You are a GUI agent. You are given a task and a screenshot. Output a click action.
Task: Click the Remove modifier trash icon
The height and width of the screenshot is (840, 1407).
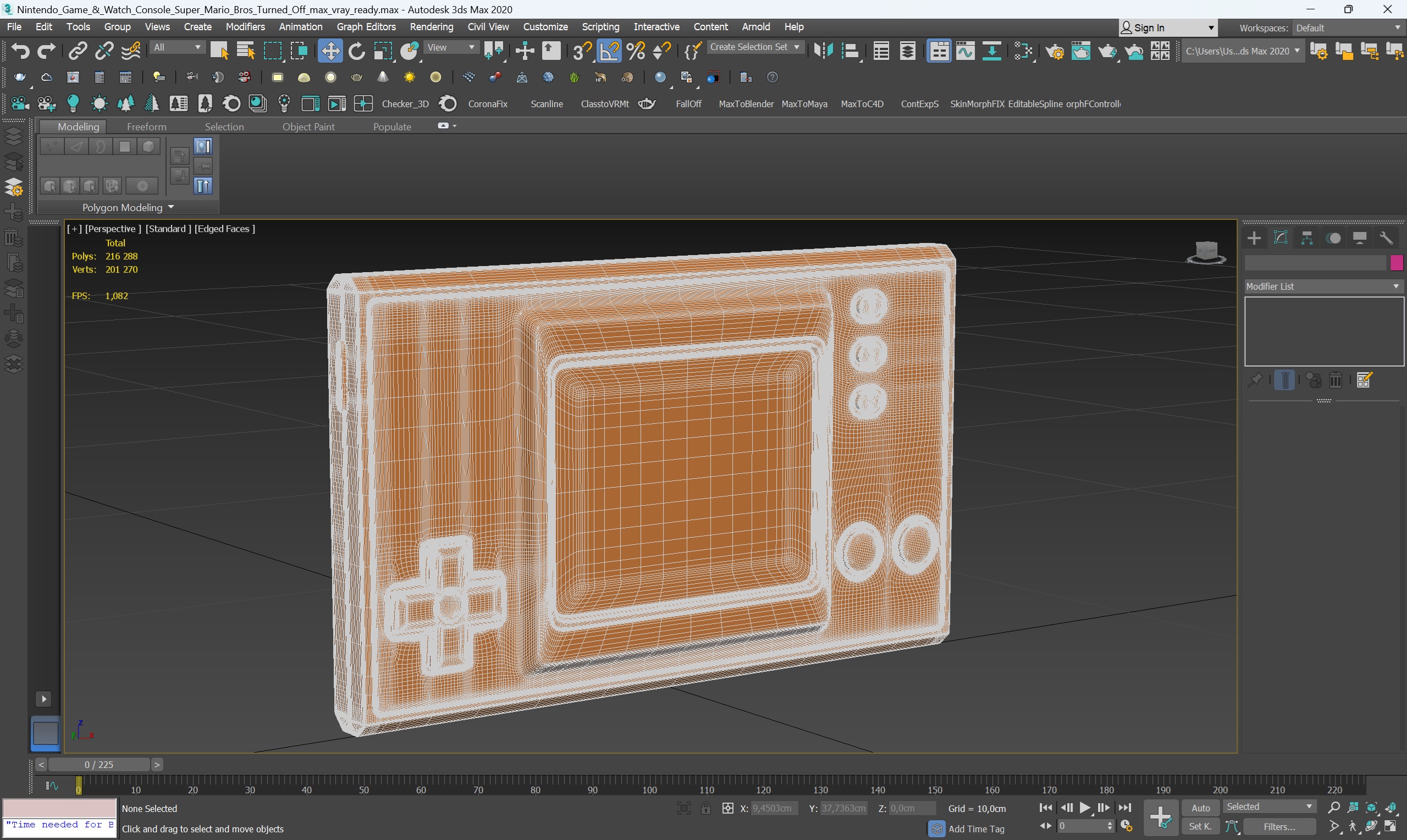(x=1336, y=380)
